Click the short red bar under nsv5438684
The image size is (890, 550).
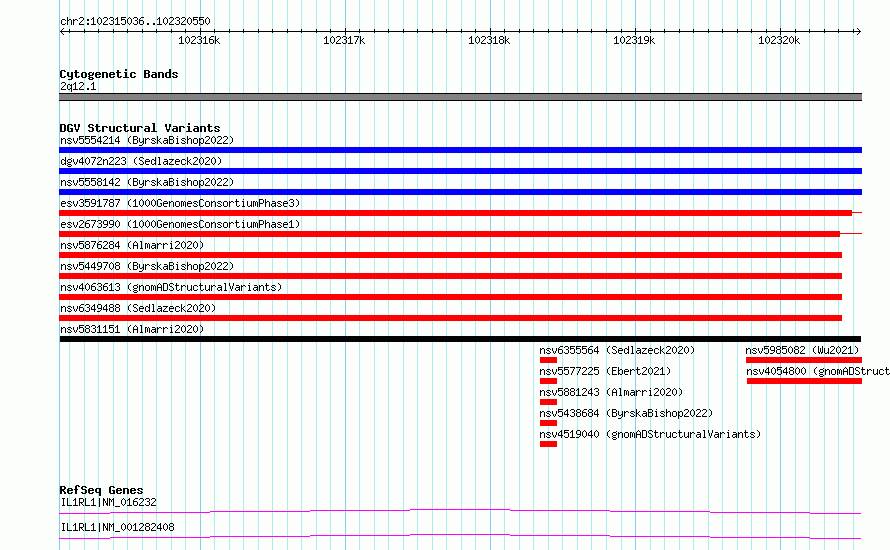tap(548, 423)
